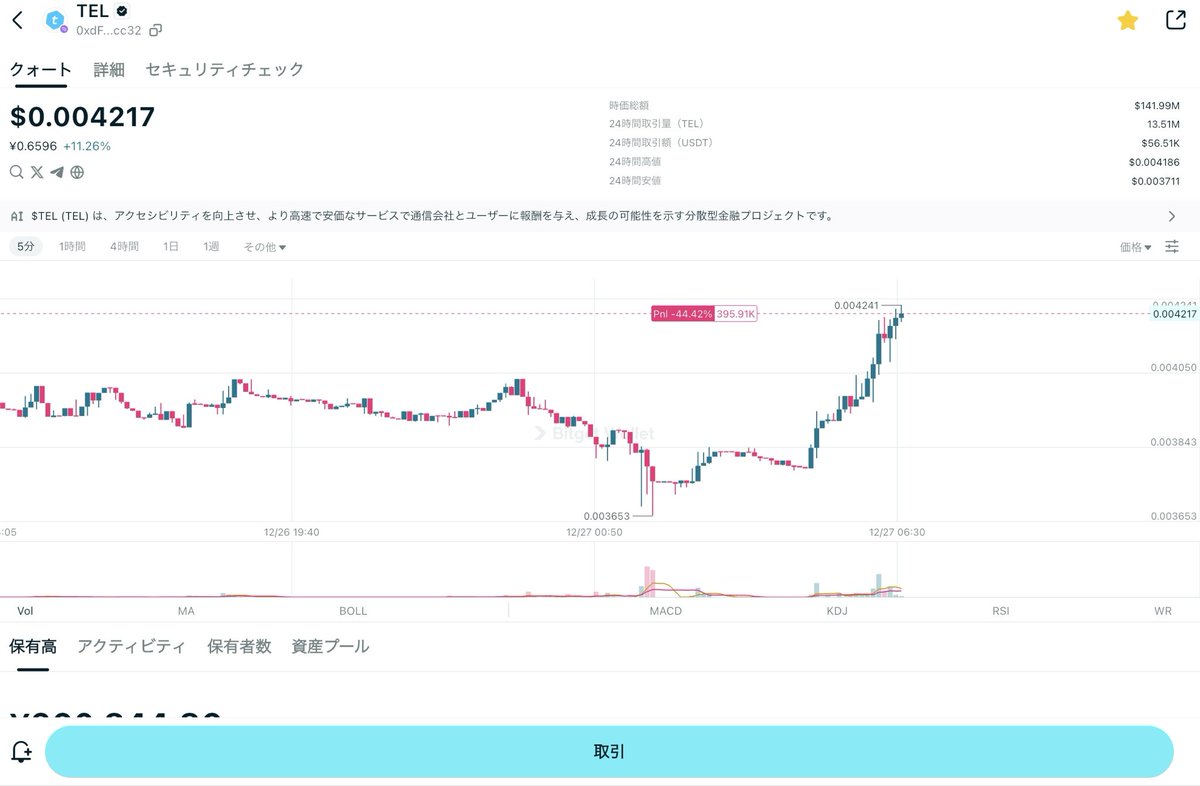This screenshot has height=786, width=1200.
Task: Expand the その他 interval dropdown
Action: pos(265,247)
